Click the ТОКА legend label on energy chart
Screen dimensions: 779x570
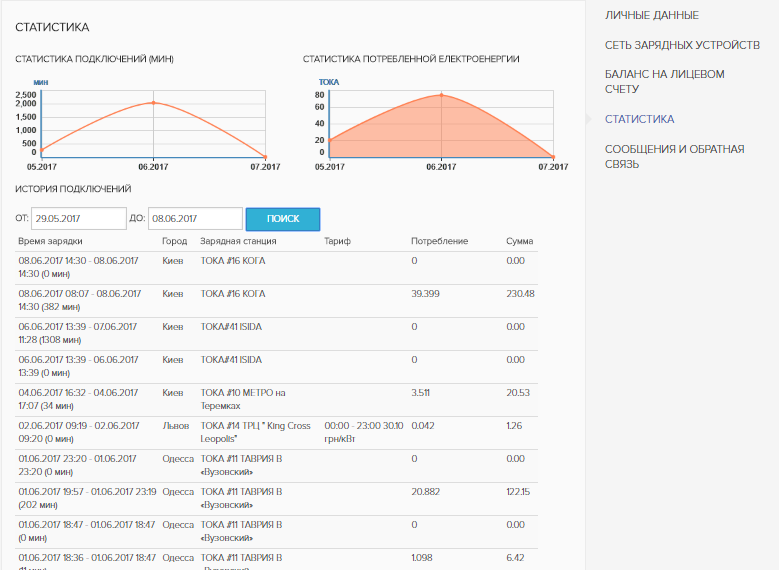click(329, 81)
